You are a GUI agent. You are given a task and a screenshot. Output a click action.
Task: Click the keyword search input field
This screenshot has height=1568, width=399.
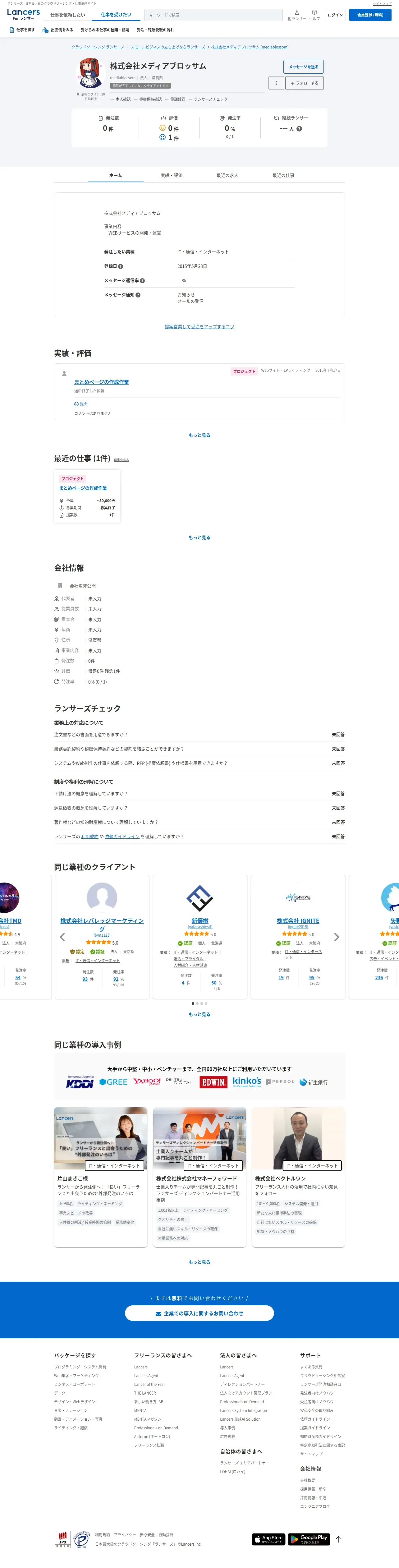[213, 15]
